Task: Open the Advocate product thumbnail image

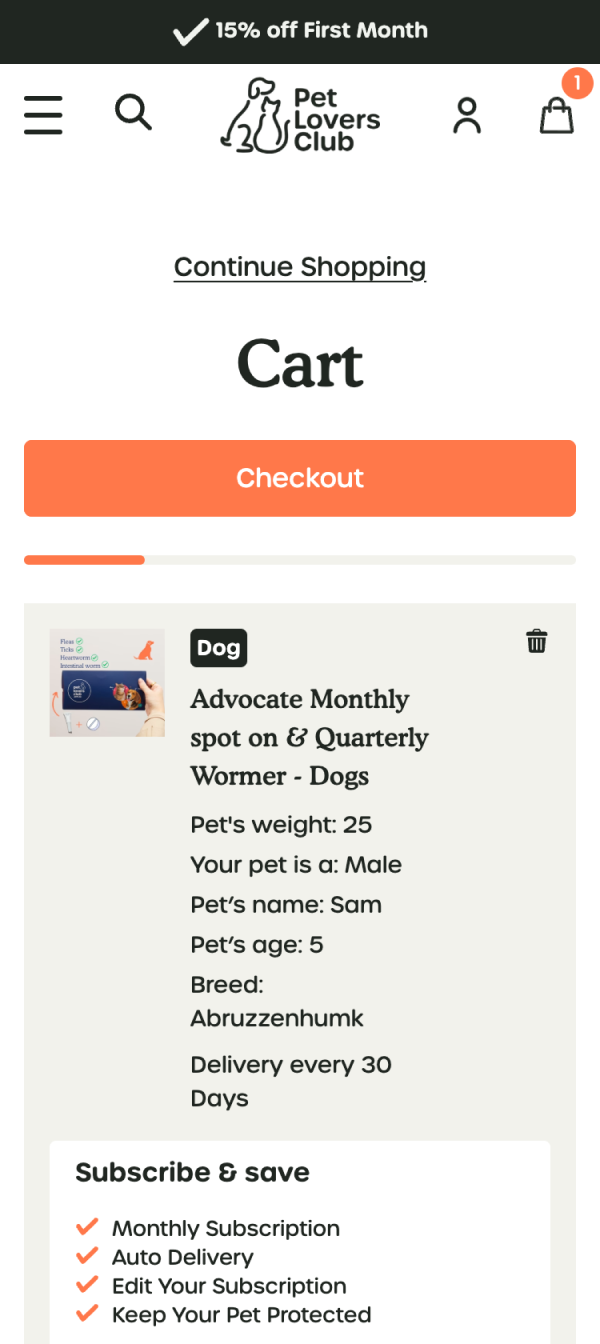Action: (x=107, y=683)
